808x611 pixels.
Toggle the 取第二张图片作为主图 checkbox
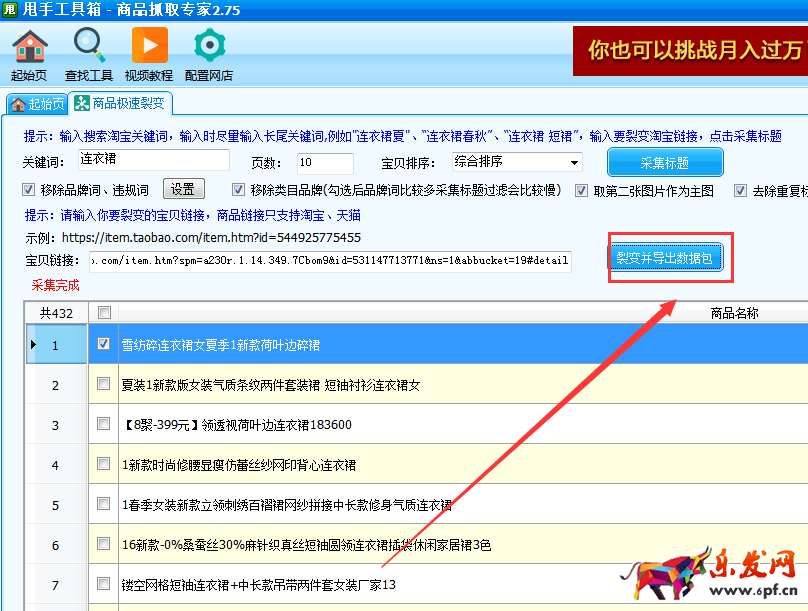point(583,190)
